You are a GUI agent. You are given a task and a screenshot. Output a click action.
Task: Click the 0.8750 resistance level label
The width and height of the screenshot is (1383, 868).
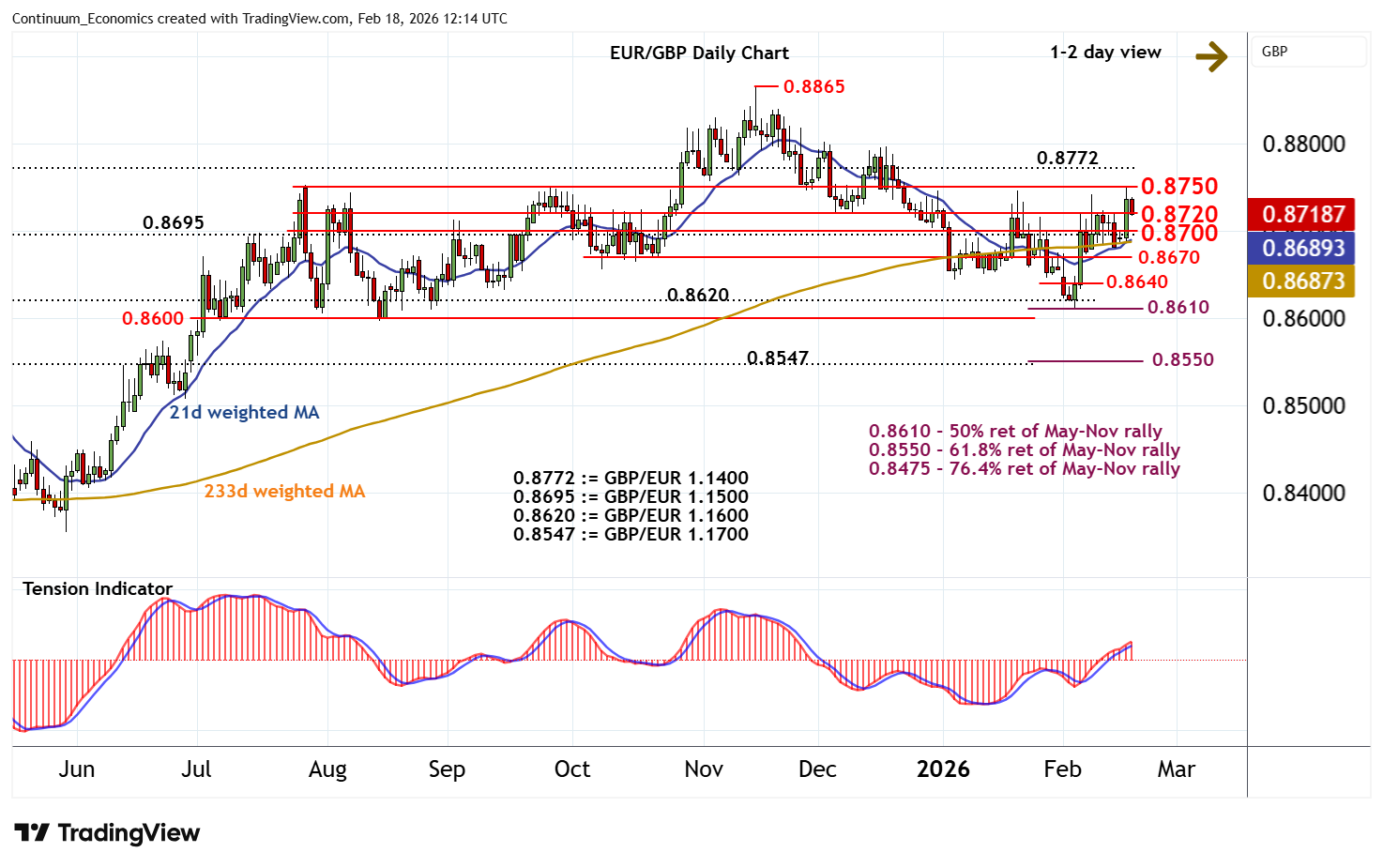[x=1178, y=186]
